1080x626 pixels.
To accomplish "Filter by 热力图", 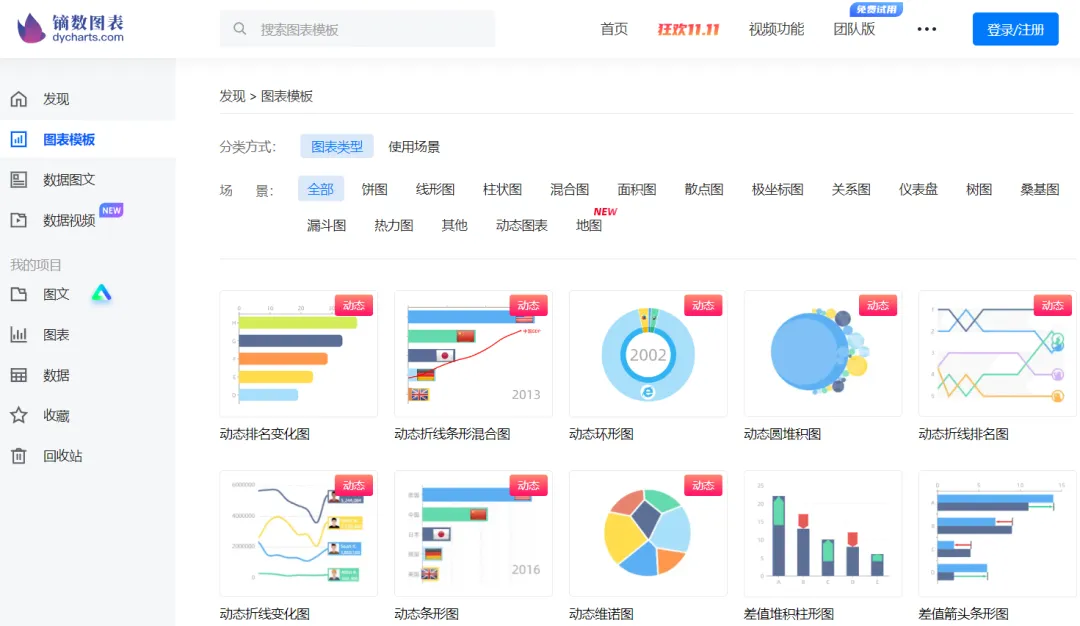I will [393, 225].
